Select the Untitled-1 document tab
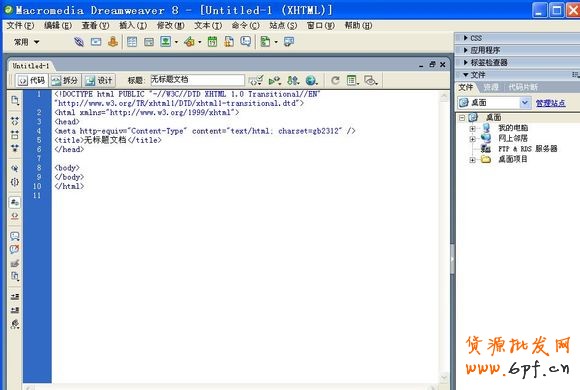Viewport: 580px width, 390px height. coord(31,66)
